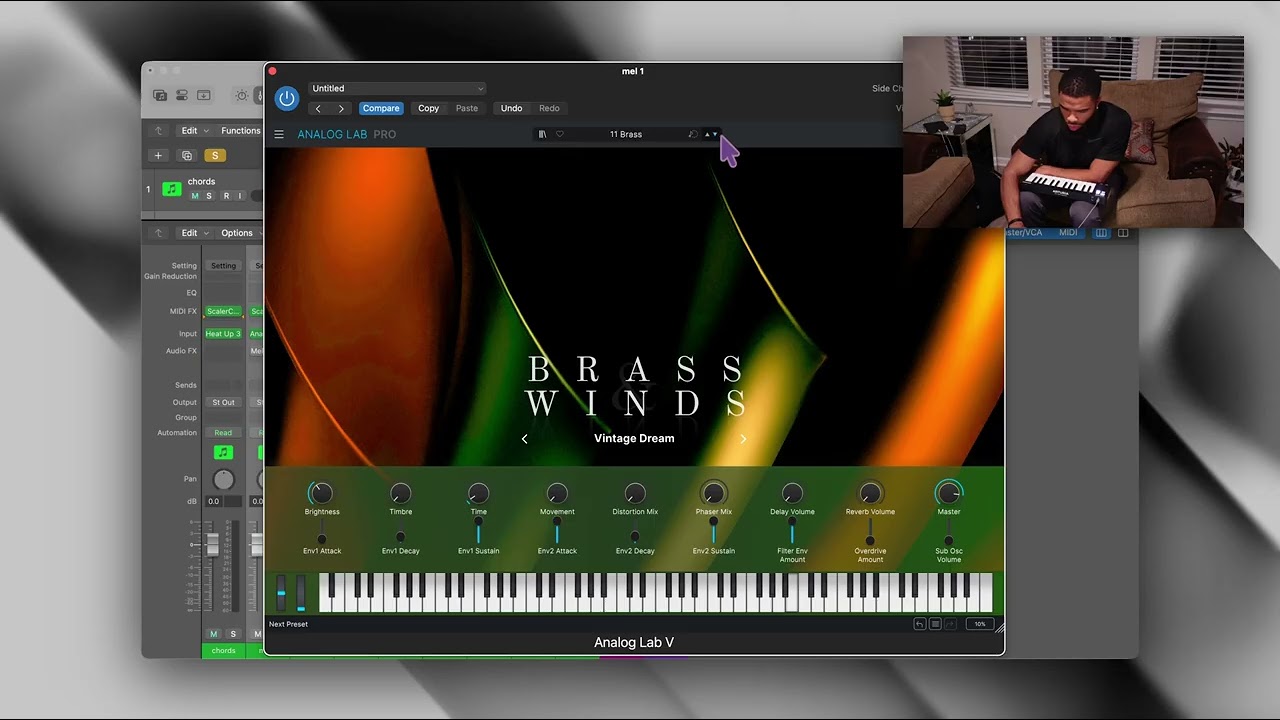
Task: Click the modulation wheel strip
Action: [301, 593]
